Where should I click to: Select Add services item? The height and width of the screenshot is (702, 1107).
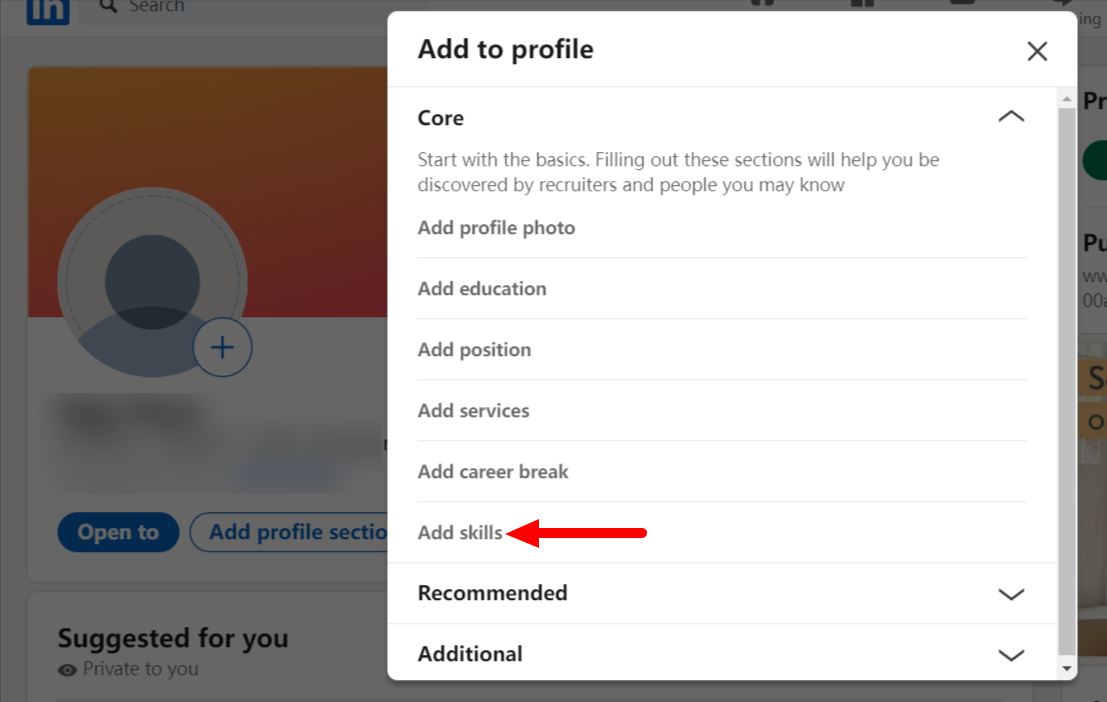pyautogui.click(x=473, y=410)
